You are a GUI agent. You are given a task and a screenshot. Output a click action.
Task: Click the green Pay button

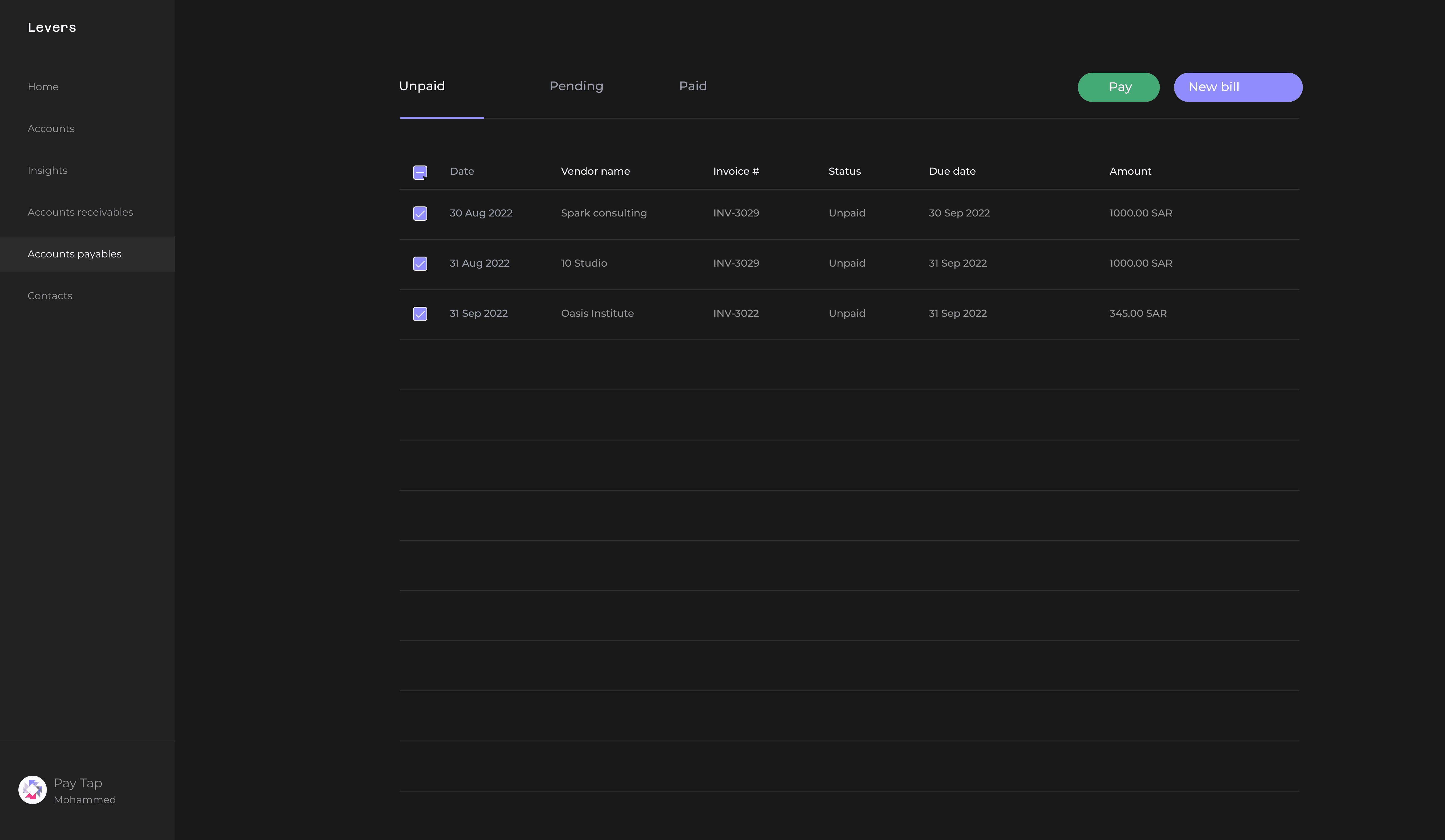coord(1119,87)
